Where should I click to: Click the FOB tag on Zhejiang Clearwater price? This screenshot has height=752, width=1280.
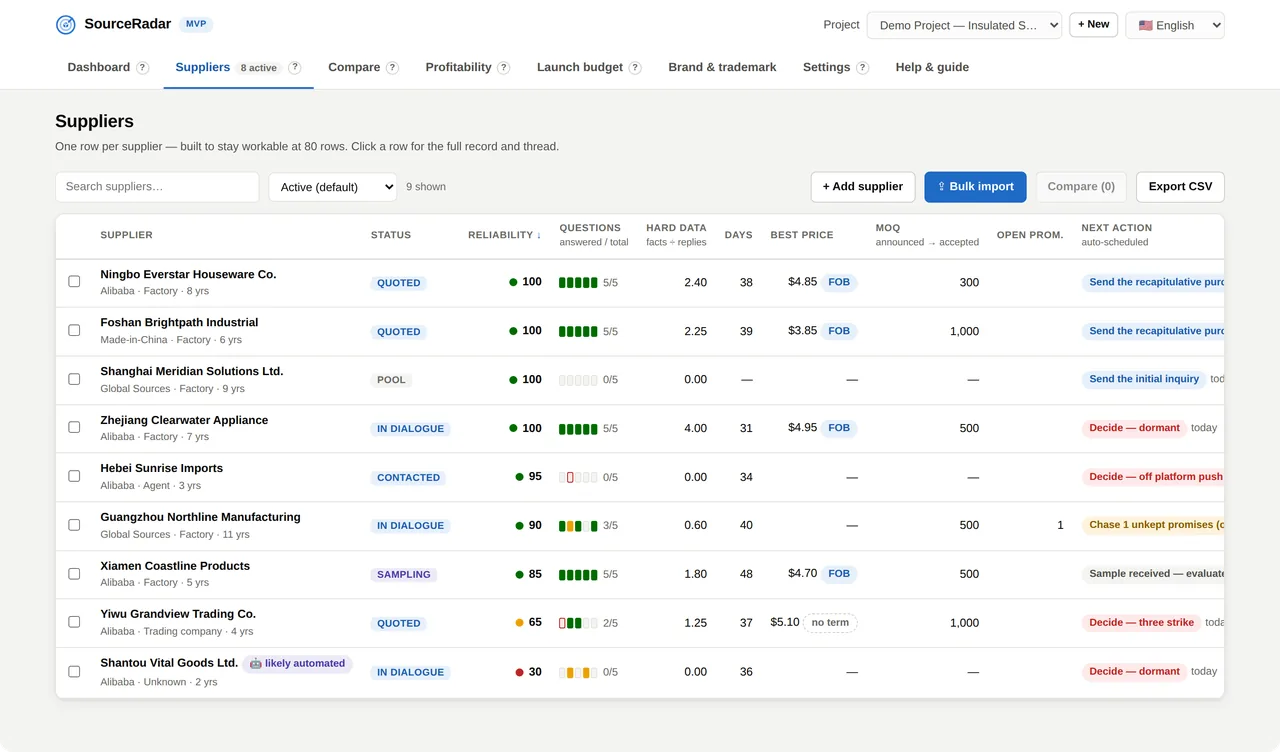839,428
